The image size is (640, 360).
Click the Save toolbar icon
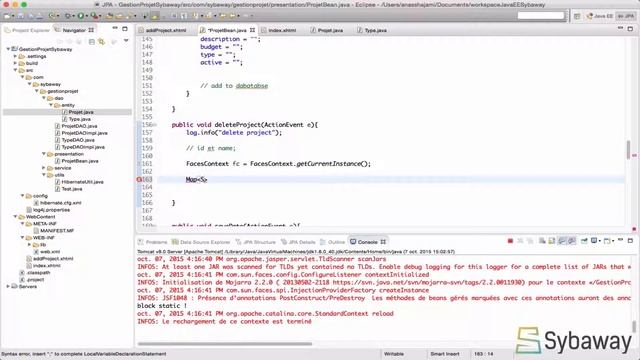(x=20, y=16)
